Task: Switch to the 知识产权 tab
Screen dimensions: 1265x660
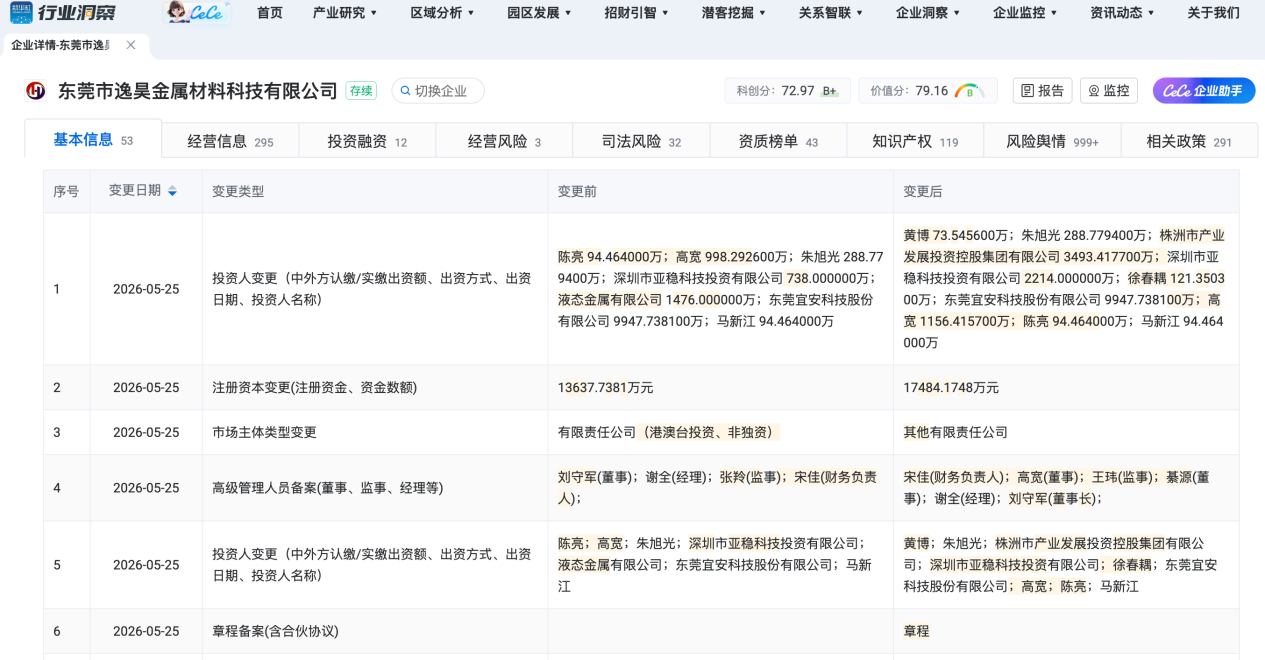Action: [x=915, y=142]
